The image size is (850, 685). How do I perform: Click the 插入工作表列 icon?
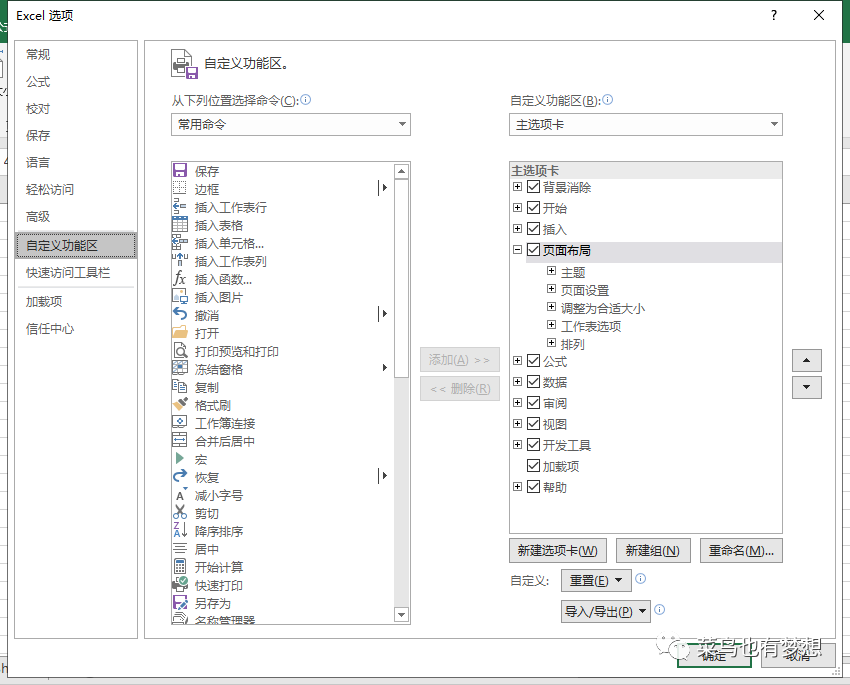[180, 261]
